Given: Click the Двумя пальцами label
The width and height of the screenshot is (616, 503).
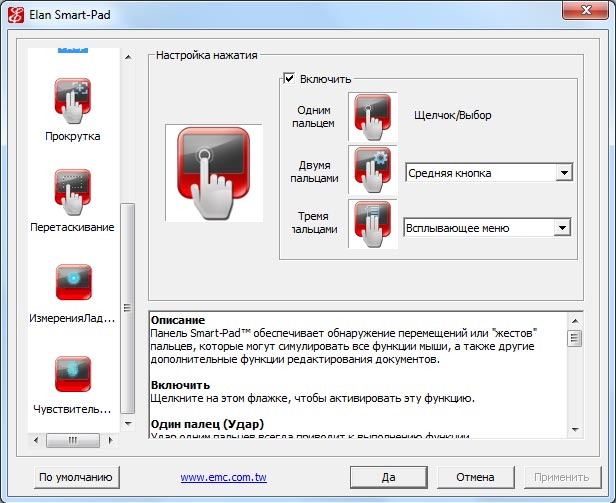Looking at the screenshot, I should [x=314, y=172].
